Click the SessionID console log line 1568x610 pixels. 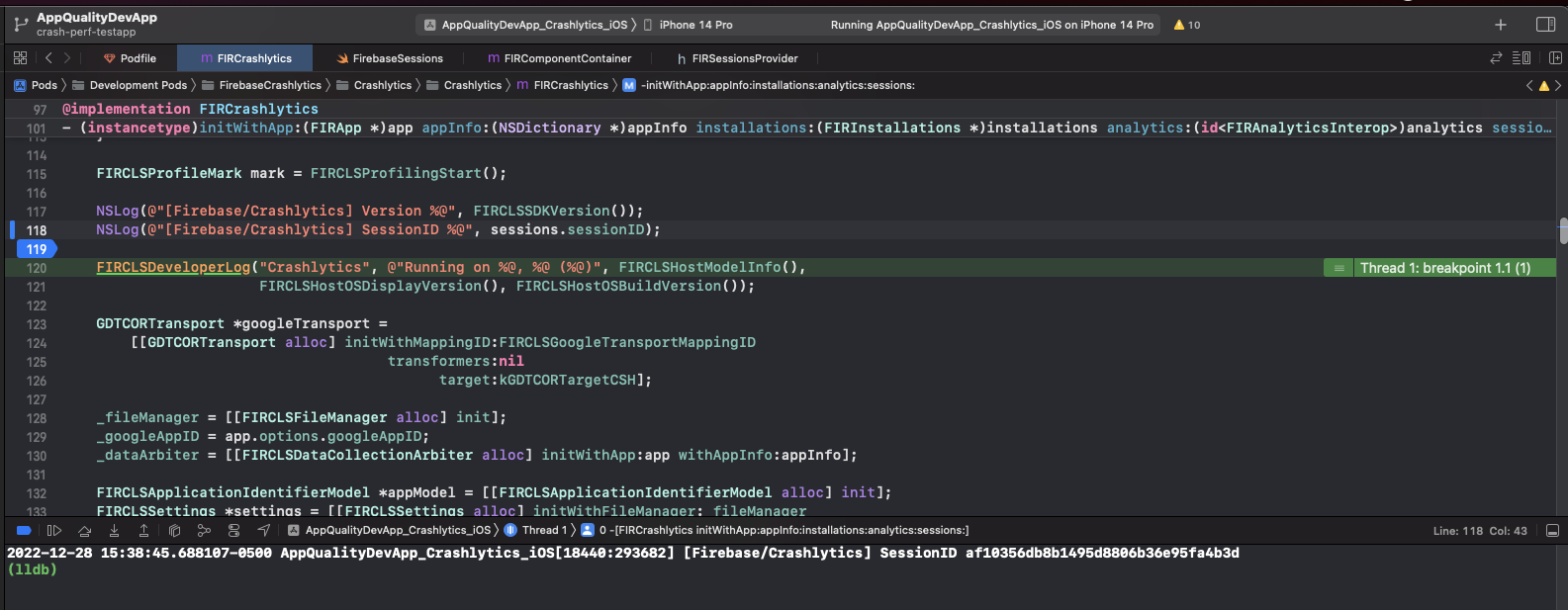pyautogui.click(x=623, y=554)
